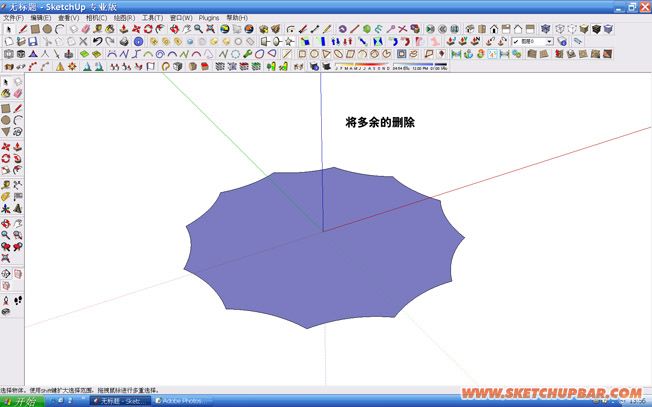
Task: Select the Tape Measure tool in top toolbar
Action: point(98,29)
